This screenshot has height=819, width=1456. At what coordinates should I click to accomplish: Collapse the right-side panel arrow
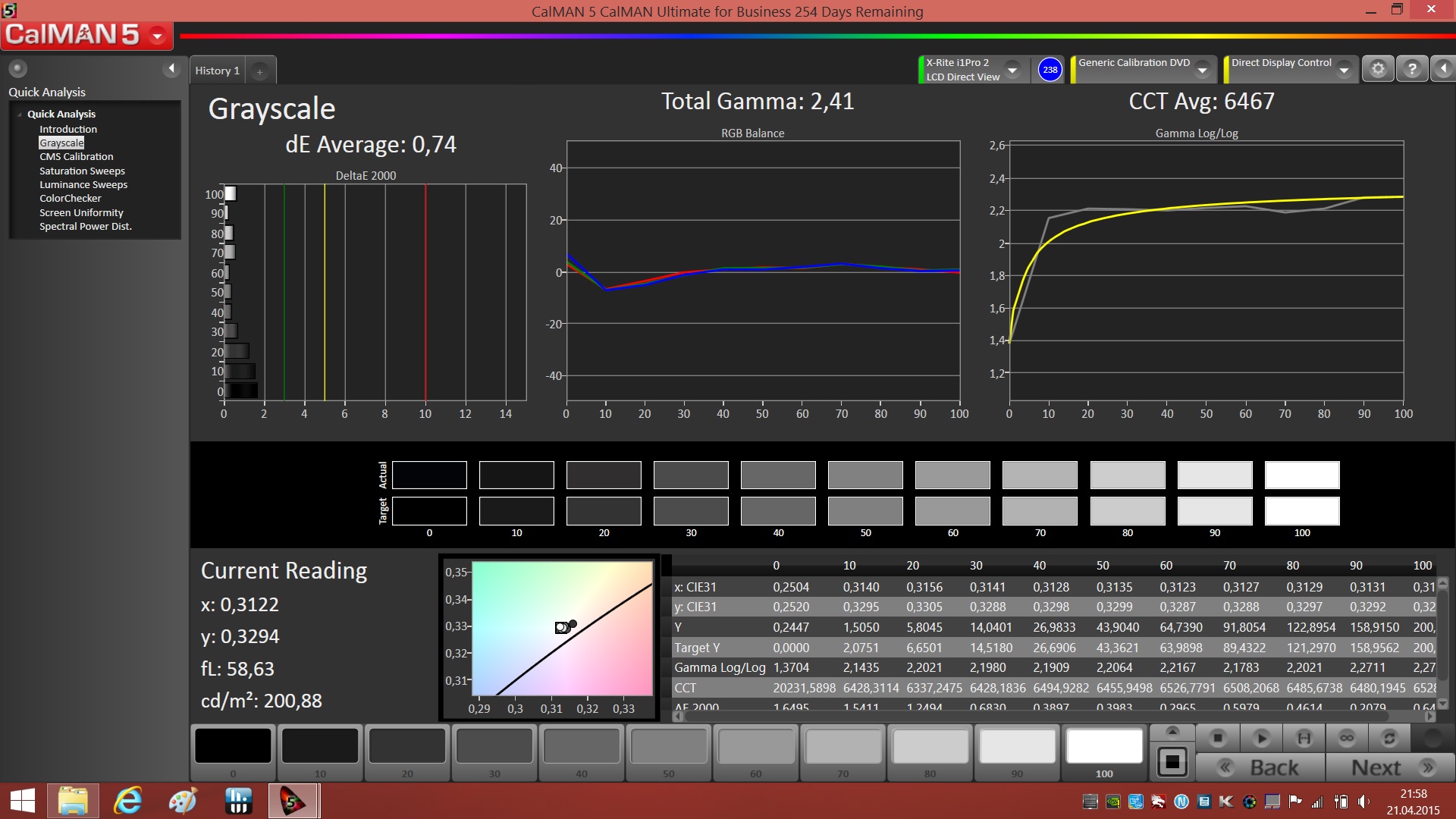tap(1442, 69)
